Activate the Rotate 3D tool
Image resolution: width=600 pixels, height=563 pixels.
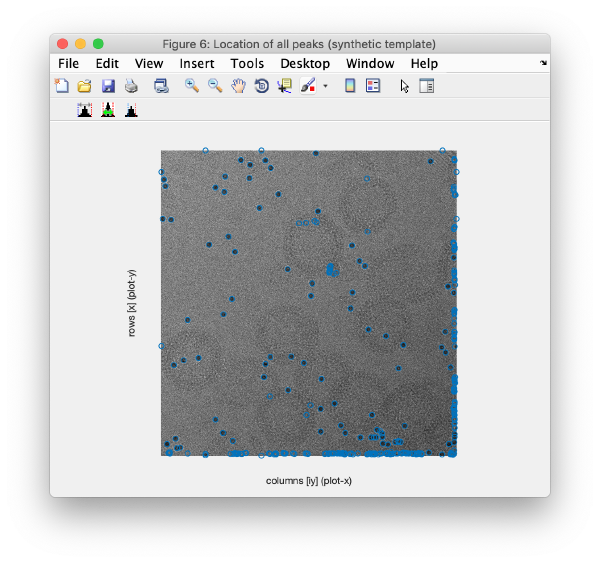point(261,86)
